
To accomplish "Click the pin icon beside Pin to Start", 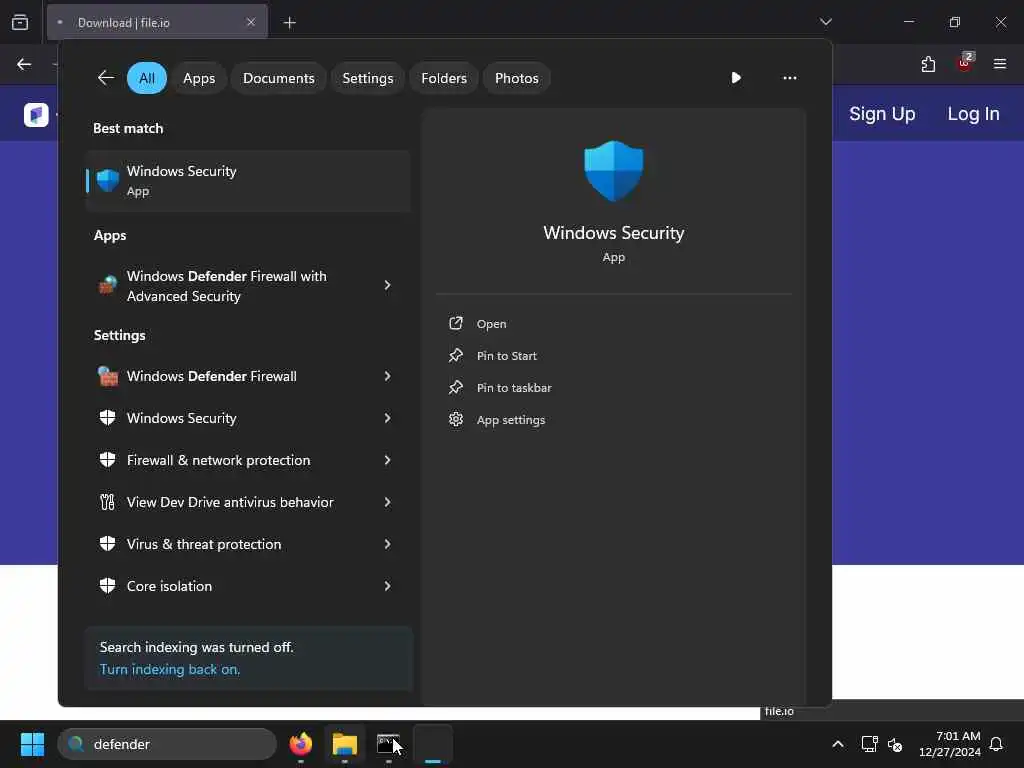I will [x=456, y=355].
